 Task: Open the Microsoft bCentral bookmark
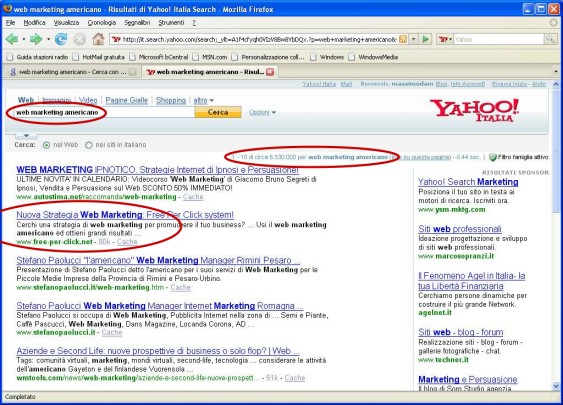tap(159, 57)
